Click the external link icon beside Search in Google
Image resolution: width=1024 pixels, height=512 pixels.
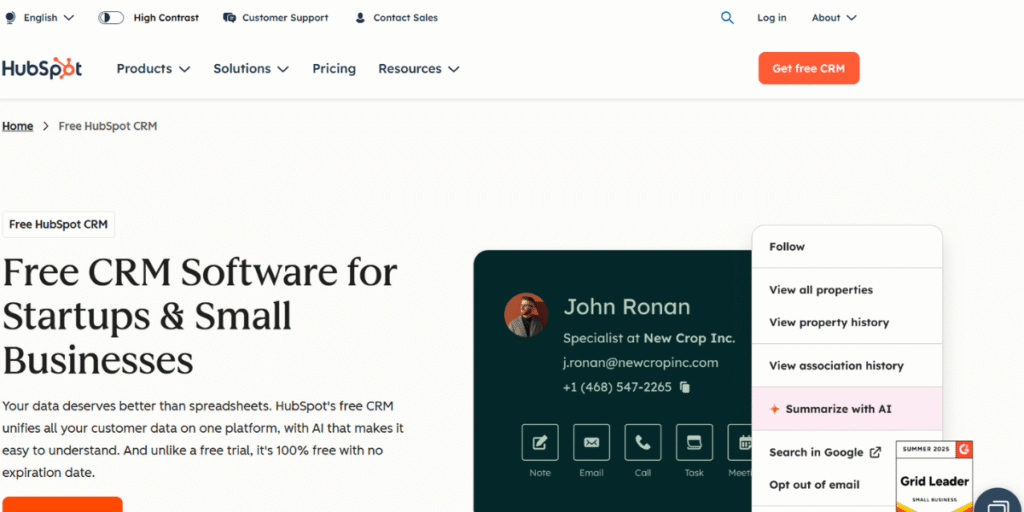click(x=875, y=452)
